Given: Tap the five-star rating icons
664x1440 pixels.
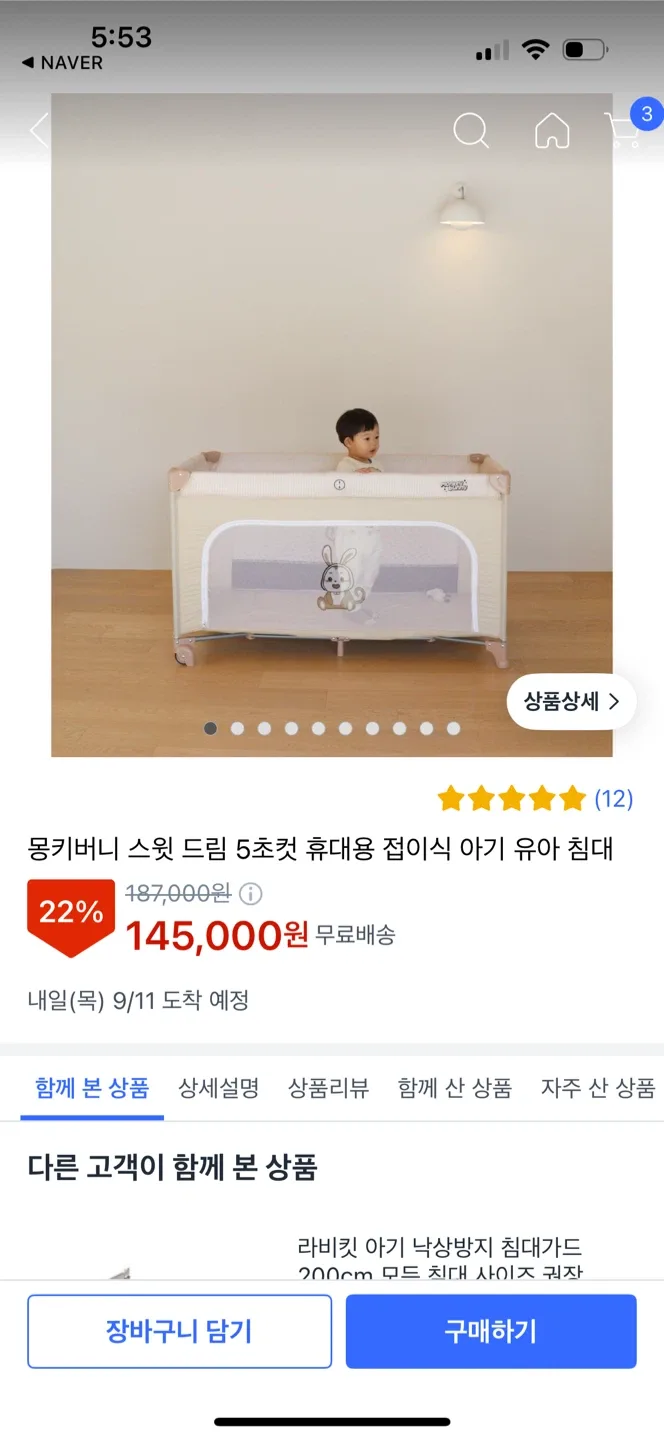Looking at the screenshot, I should [x=511, y=798].
